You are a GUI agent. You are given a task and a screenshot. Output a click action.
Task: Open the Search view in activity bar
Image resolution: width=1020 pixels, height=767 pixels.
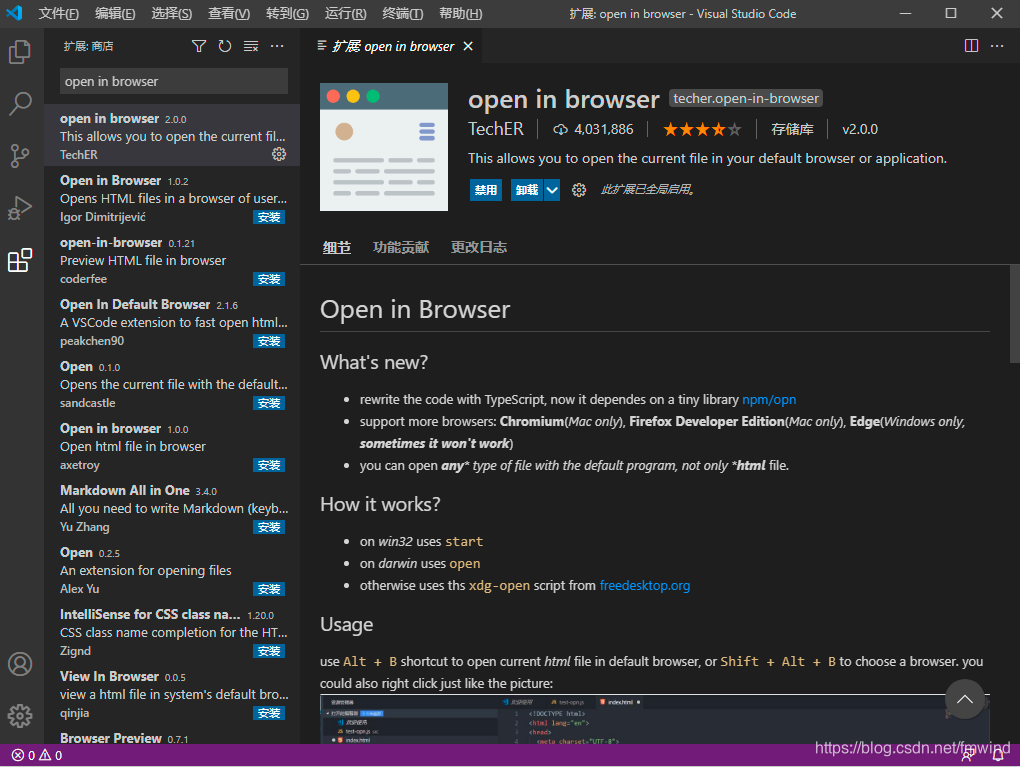(20, 103)
